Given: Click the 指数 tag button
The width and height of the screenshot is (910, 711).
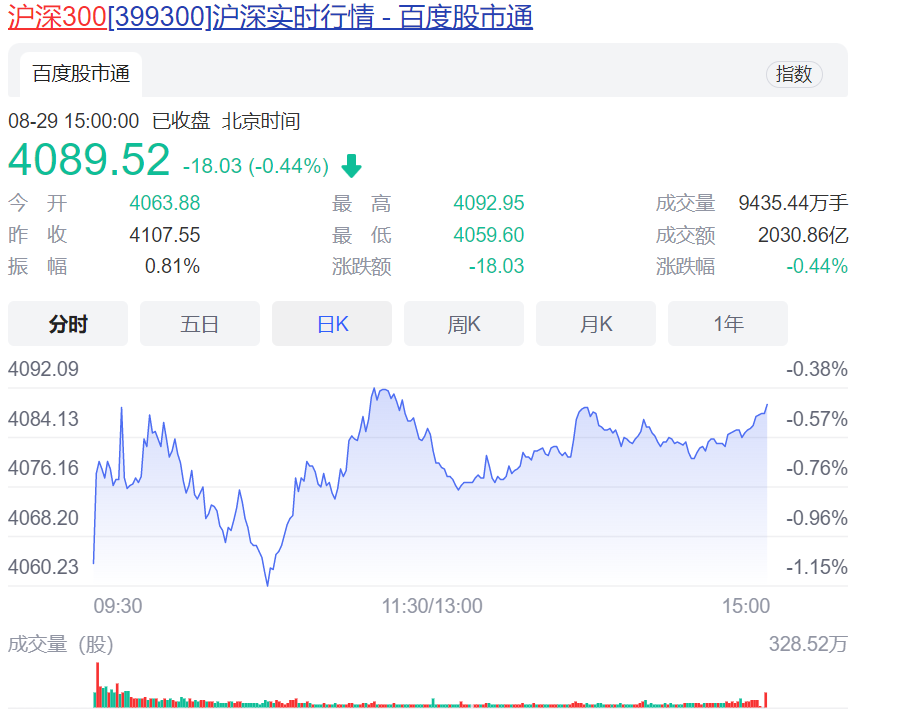Looking at the screenshot, I should click(793, 74).
